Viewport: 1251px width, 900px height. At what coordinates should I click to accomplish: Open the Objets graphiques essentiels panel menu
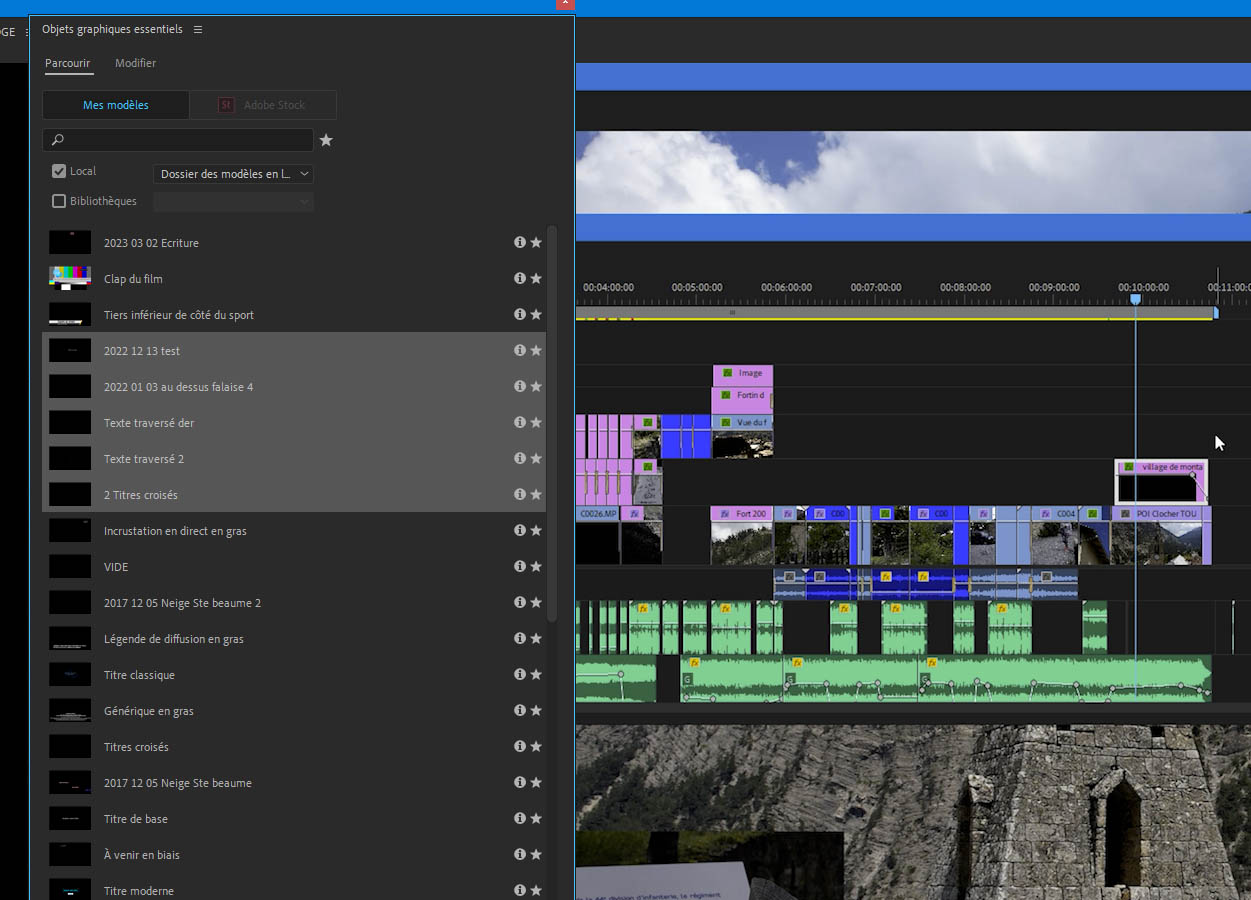[x=198, y=30]
